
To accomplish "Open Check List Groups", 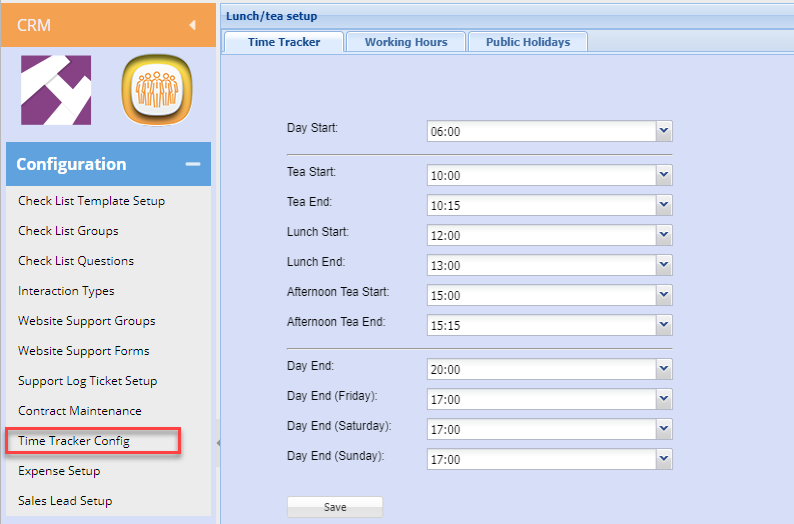I will pos(68,230).
